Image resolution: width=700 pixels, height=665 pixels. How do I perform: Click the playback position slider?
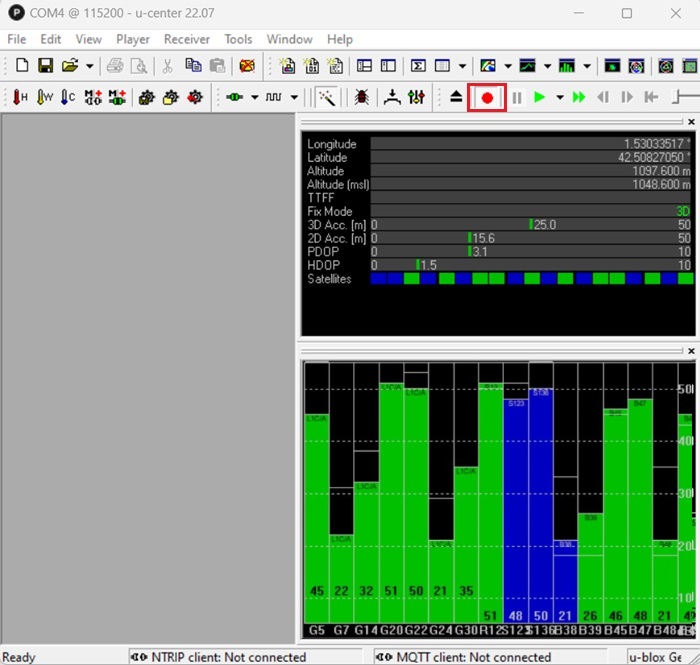coord(684,97)
